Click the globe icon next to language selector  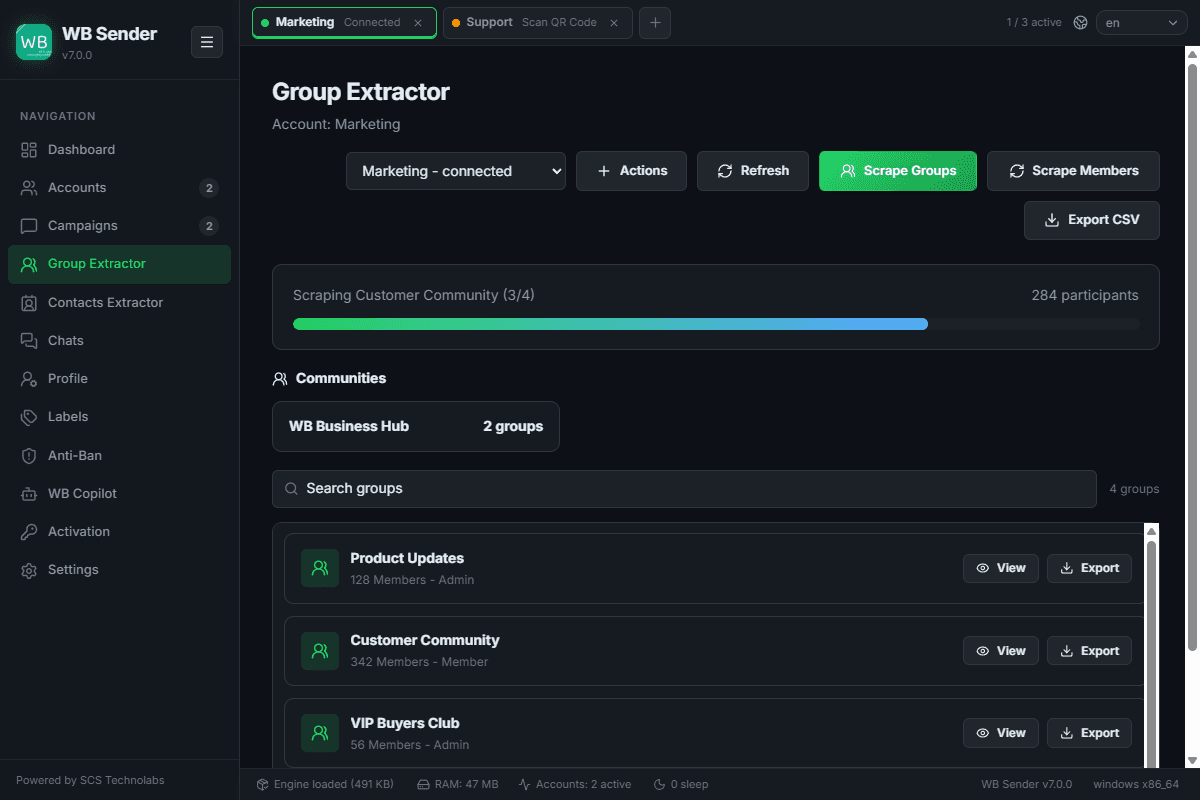point(1080,22)
